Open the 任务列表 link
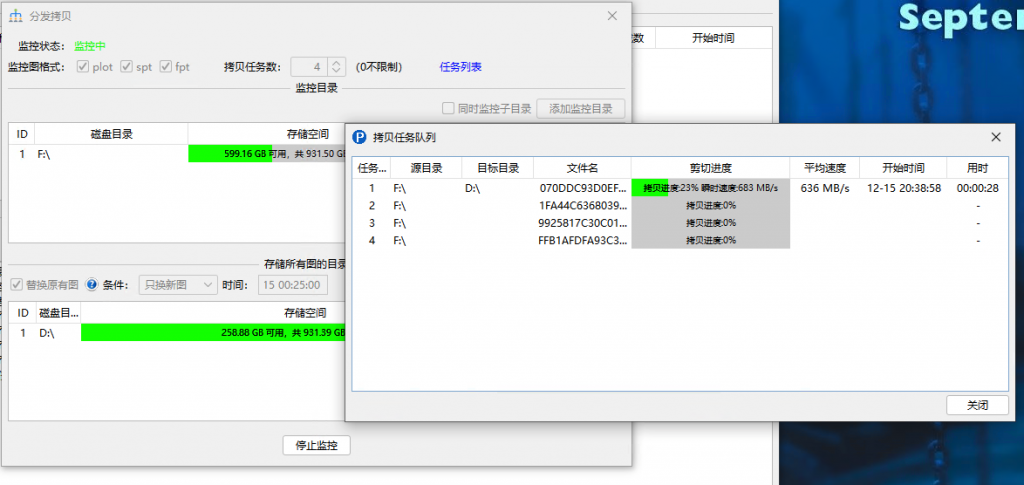 pos(460,67)
